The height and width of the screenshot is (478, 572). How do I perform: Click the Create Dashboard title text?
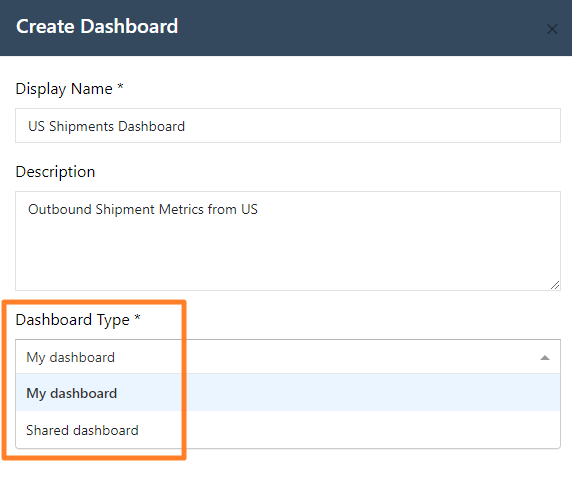click(x=97, y=27)
